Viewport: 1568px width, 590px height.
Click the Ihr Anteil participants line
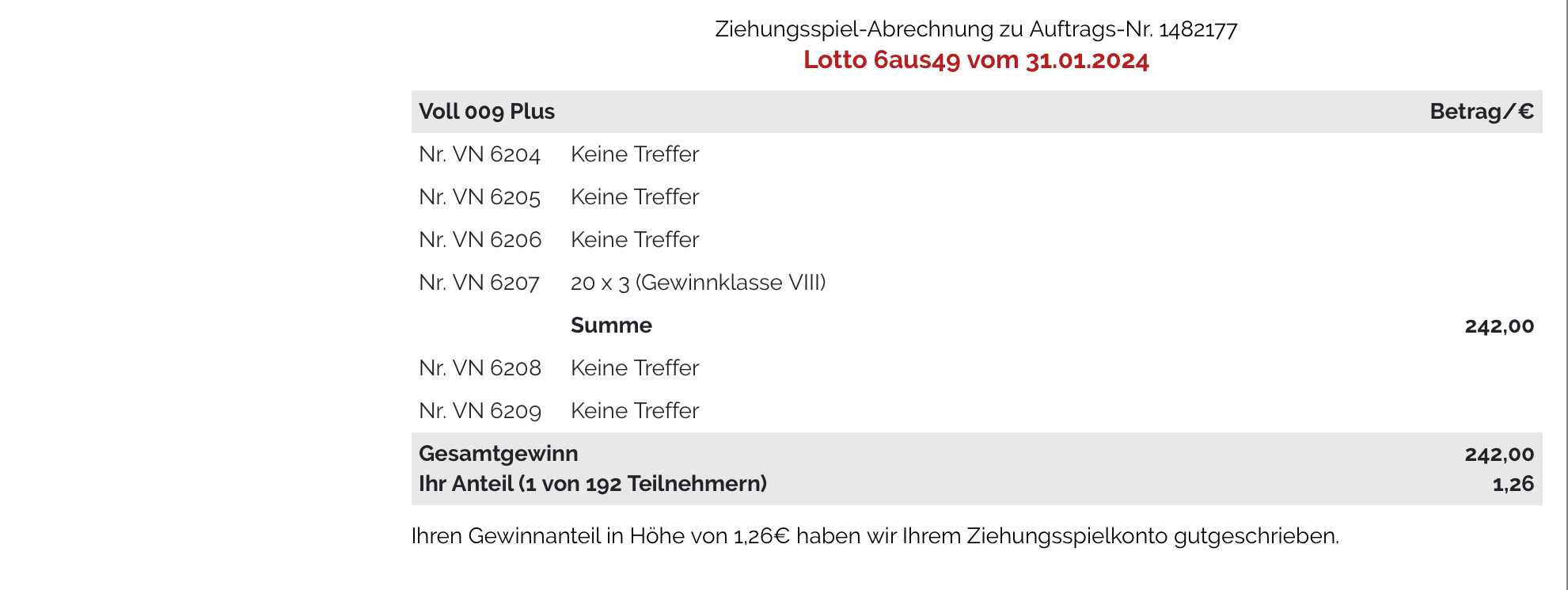593,484
